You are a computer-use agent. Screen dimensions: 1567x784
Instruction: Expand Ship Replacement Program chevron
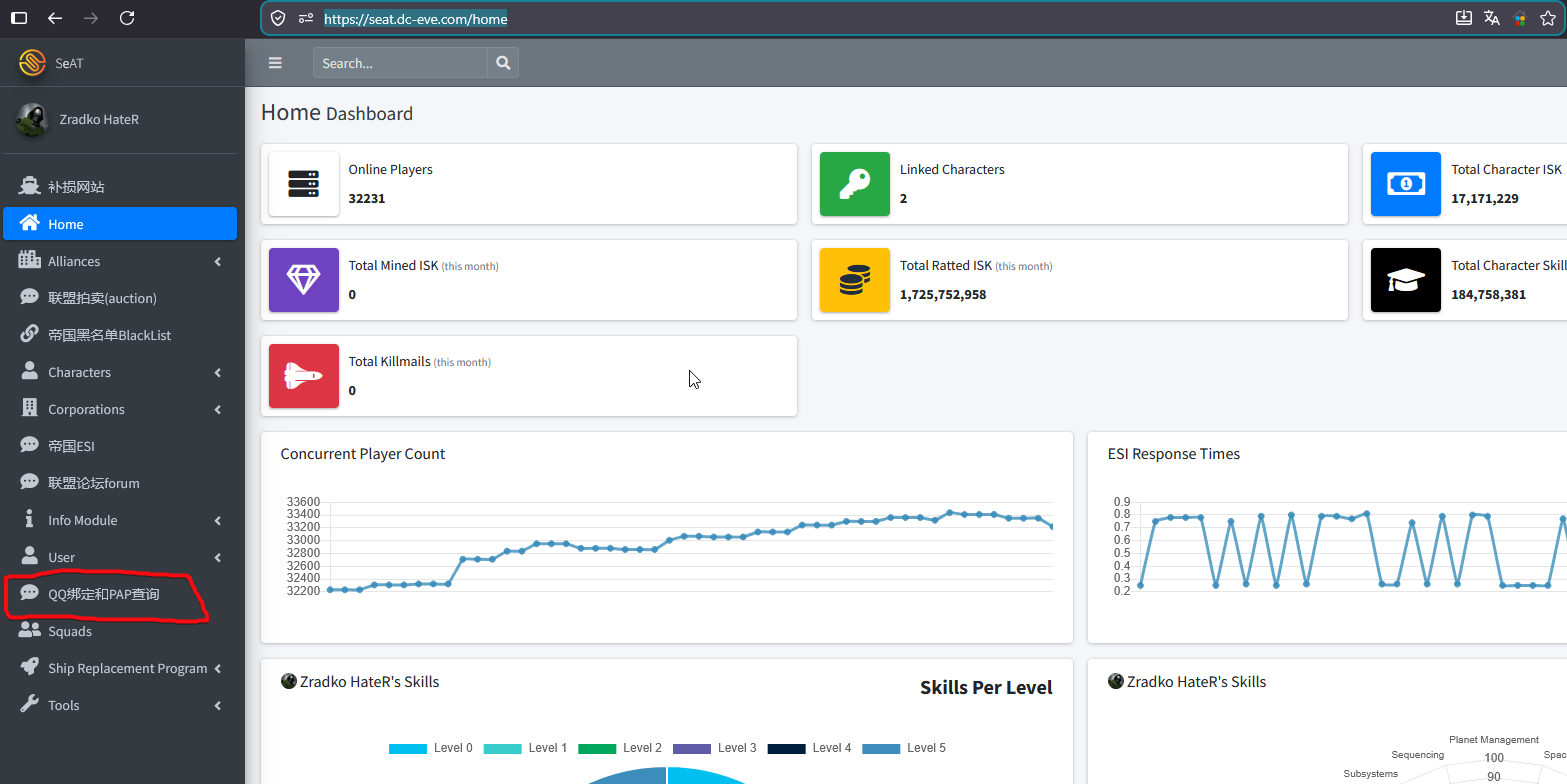pos(218,668)
